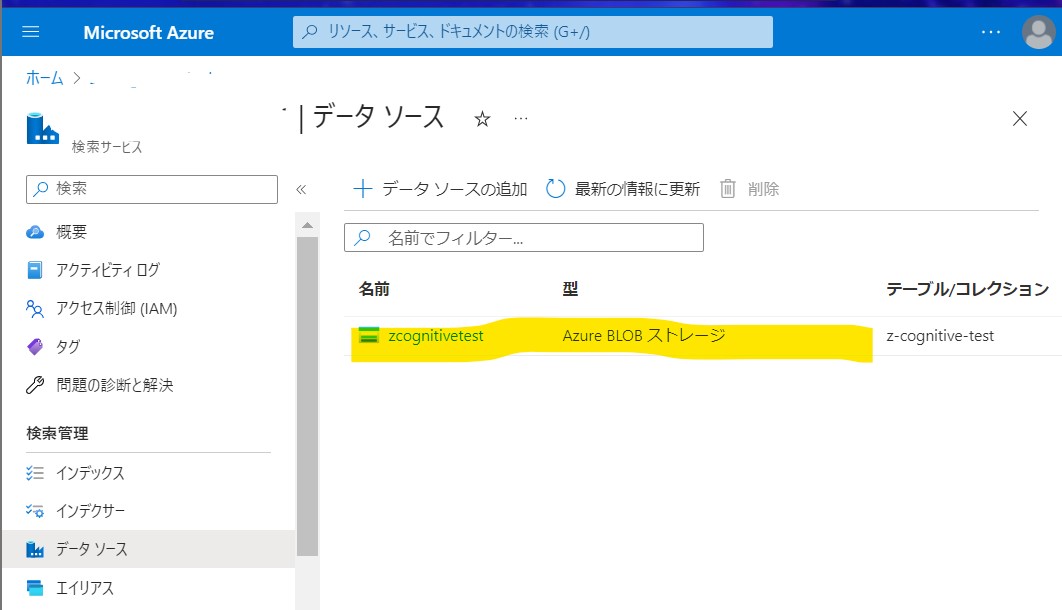1062x610 pixels.
Task: Click the タグ purple tag icon
Action: (35, 347)
